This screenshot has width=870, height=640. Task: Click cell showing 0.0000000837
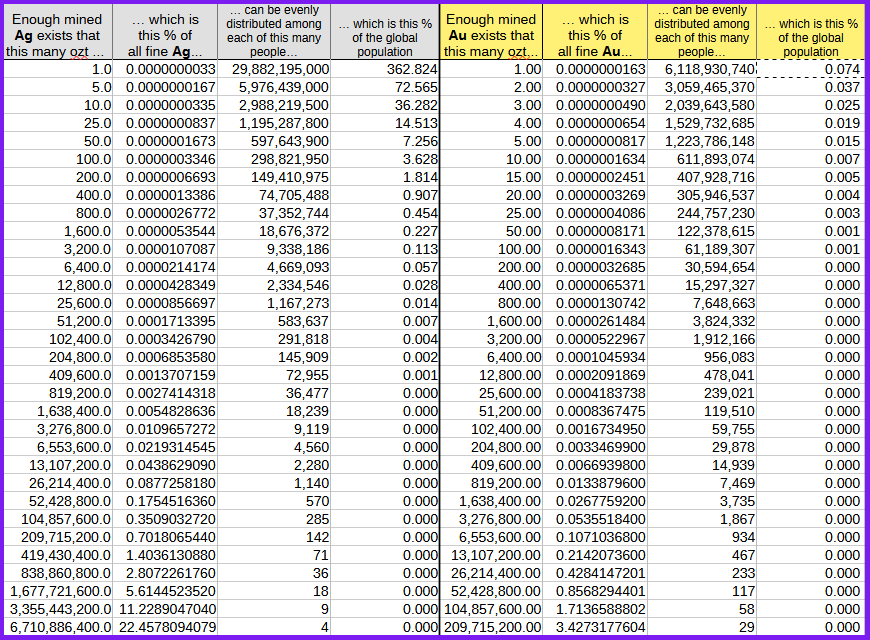click(x=165, y=123)
